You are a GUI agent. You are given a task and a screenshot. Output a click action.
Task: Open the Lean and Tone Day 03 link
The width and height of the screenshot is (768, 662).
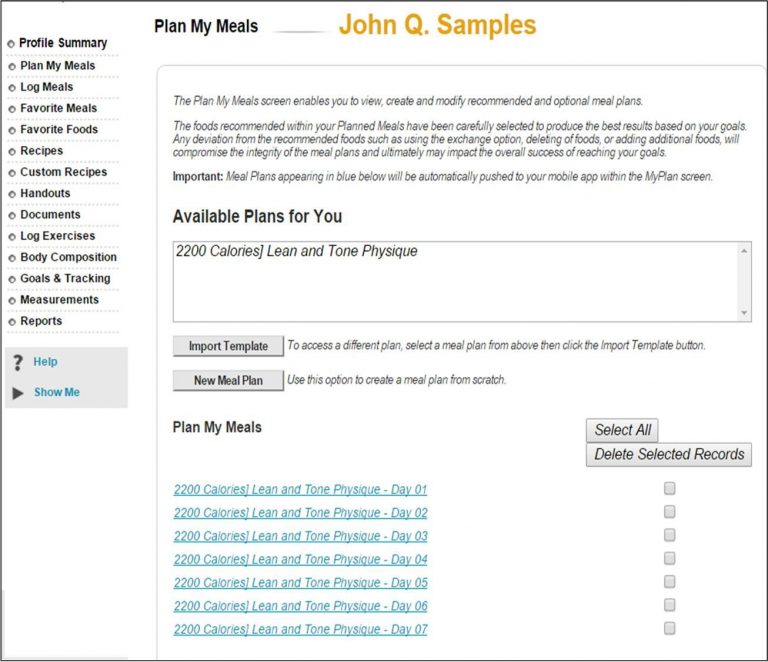pyautogui.click(x=300, y=536)
